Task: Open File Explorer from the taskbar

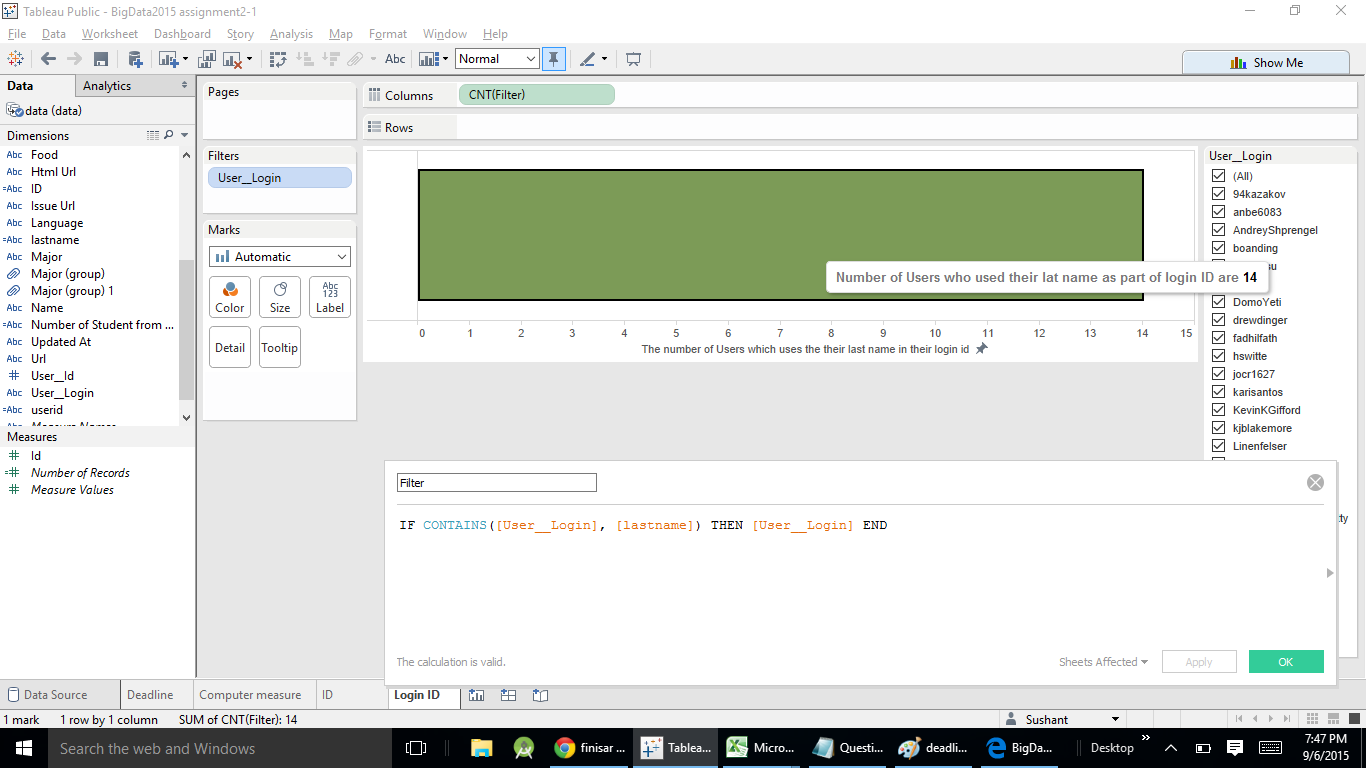Action: click(481, 748)
